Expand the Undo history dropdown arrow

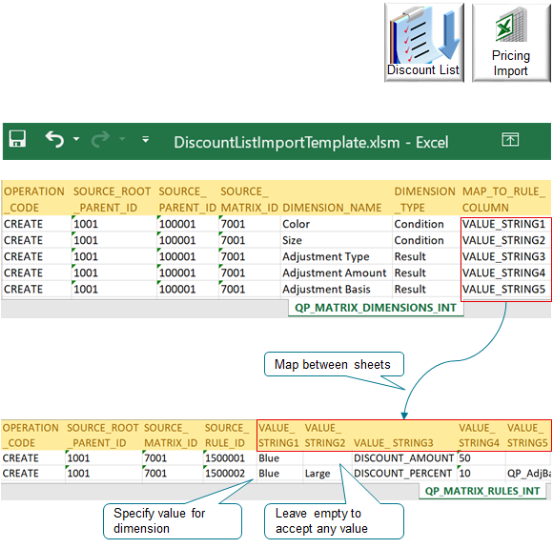pyautogui.click(x=76, y=139)
